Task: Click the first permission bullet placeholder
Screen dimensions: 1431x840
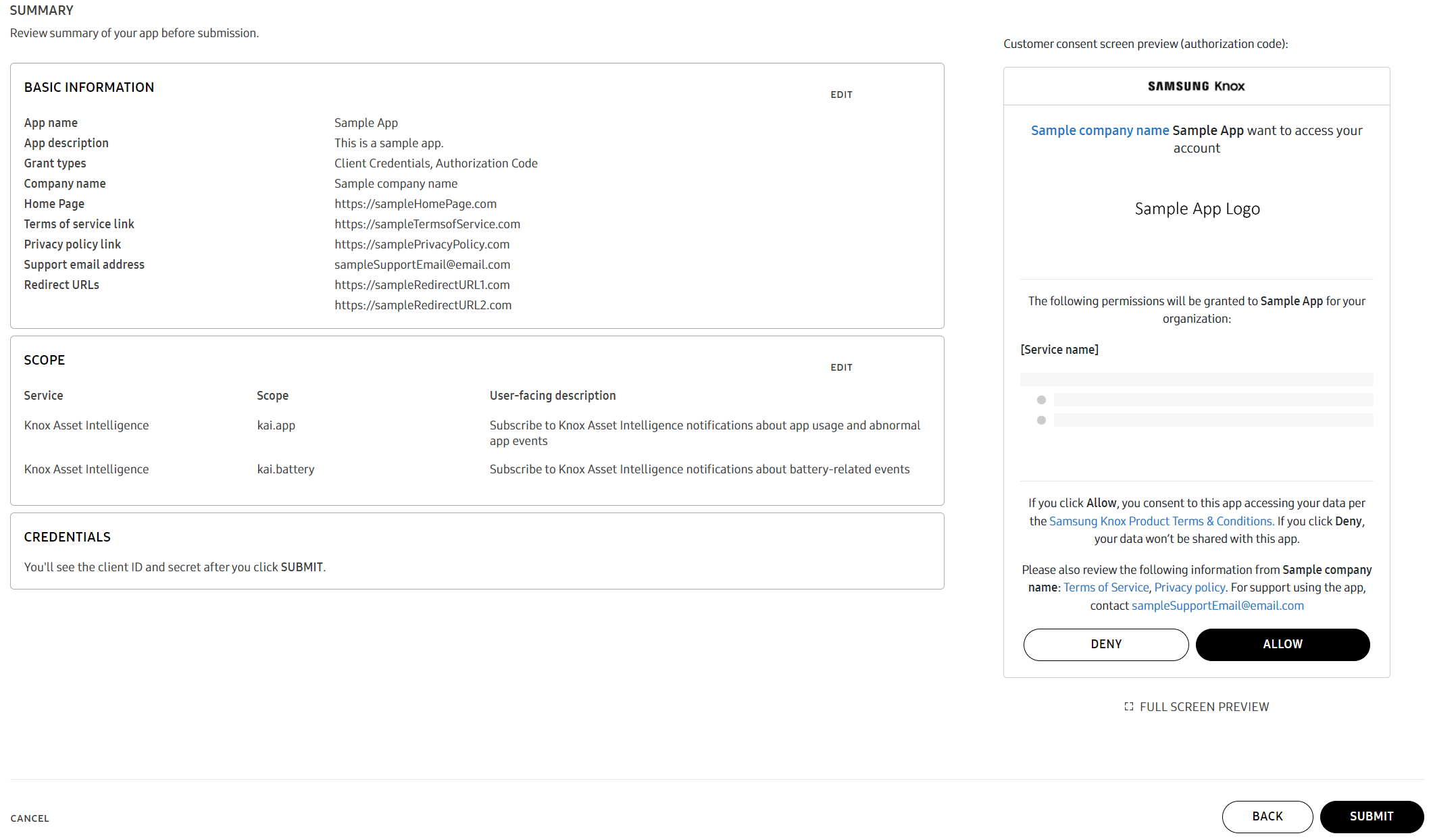Action: (1041, 400)
